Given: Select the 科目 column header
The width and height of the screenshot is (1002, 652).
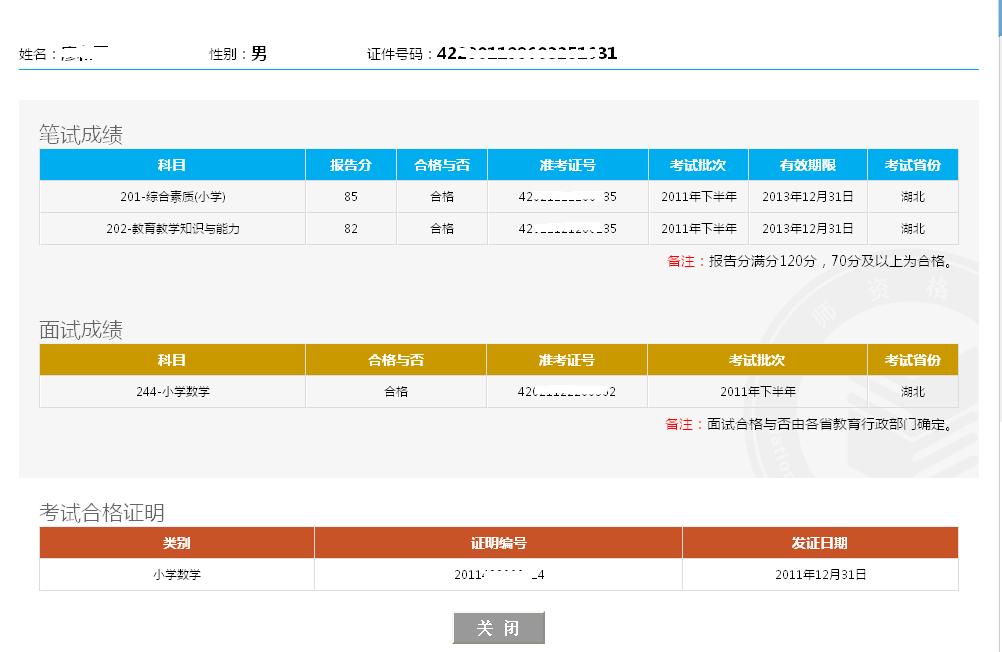Looking at the screenshot, I should click(x=170, y=164).
